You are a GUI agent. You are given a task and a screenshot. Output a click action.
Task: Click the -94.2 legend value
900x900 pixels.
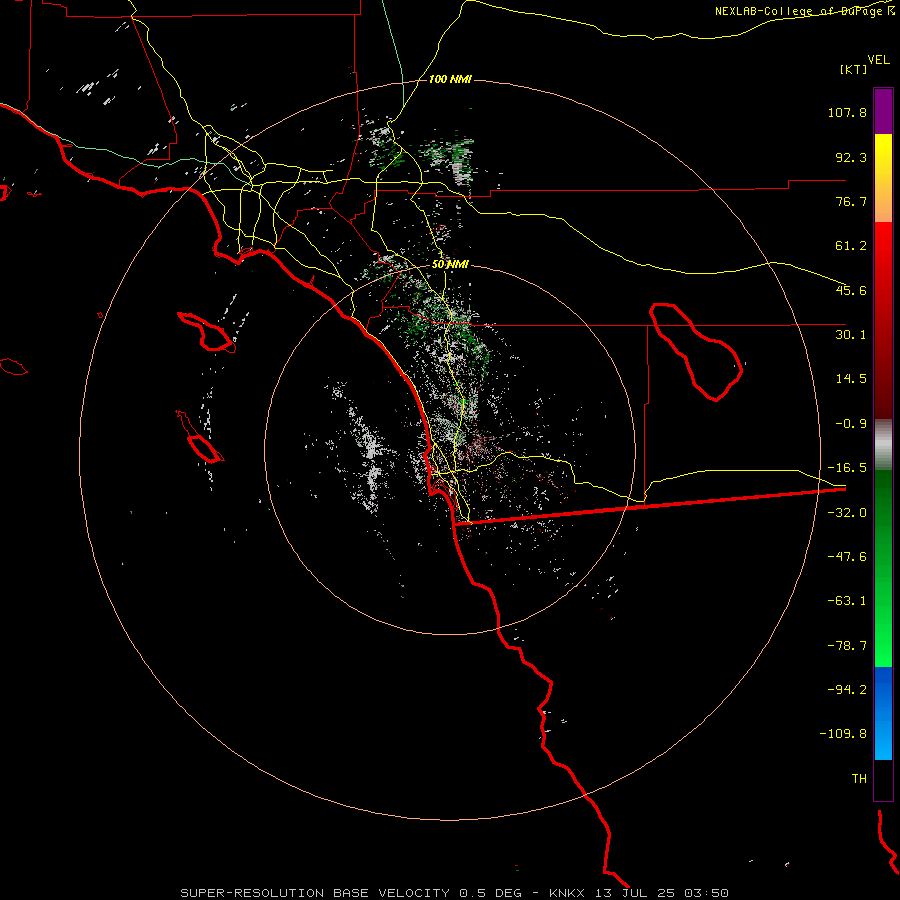847,690
